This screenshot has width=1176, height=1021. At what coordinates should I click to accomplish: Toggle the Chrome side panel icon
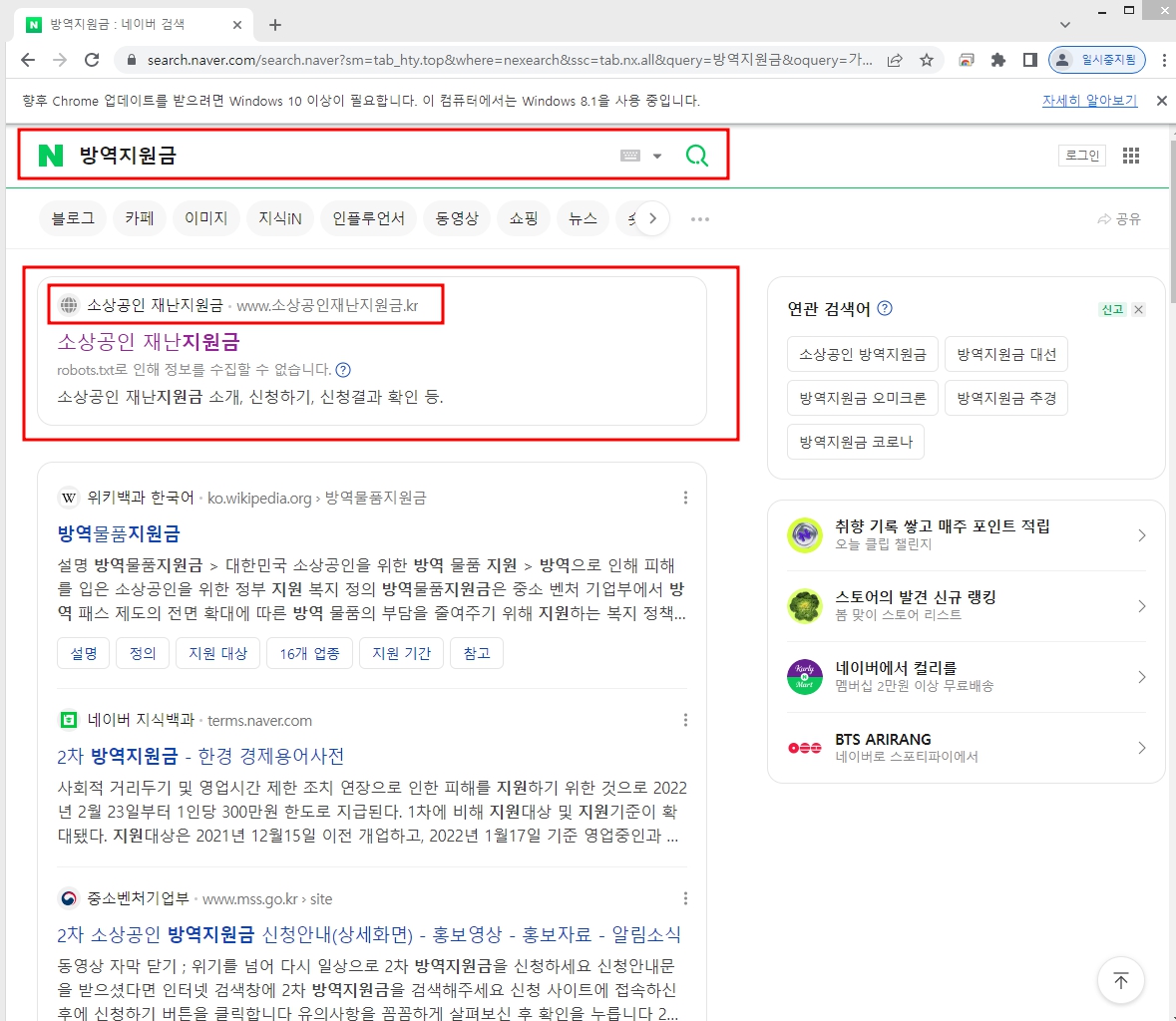click(x=1029, y=60)
